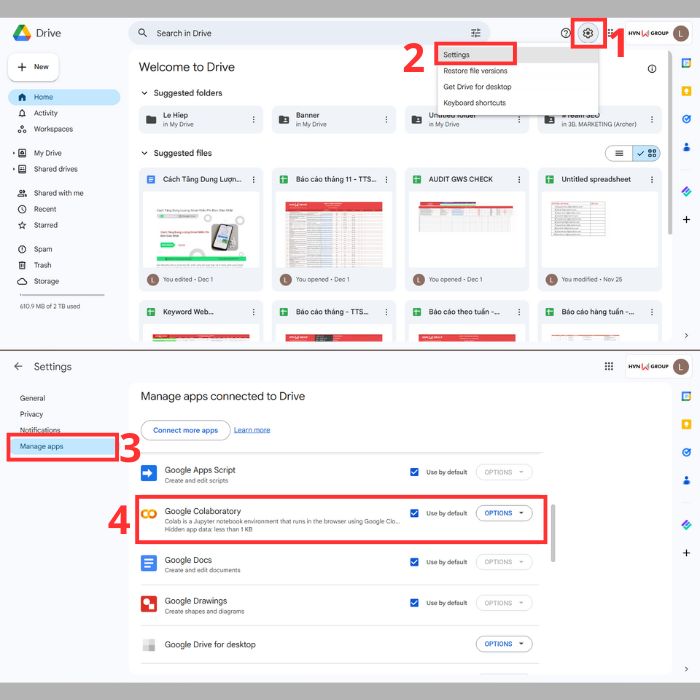Click Connect more apps button
The image size is (700, 700).
click(x=185, y=430)
